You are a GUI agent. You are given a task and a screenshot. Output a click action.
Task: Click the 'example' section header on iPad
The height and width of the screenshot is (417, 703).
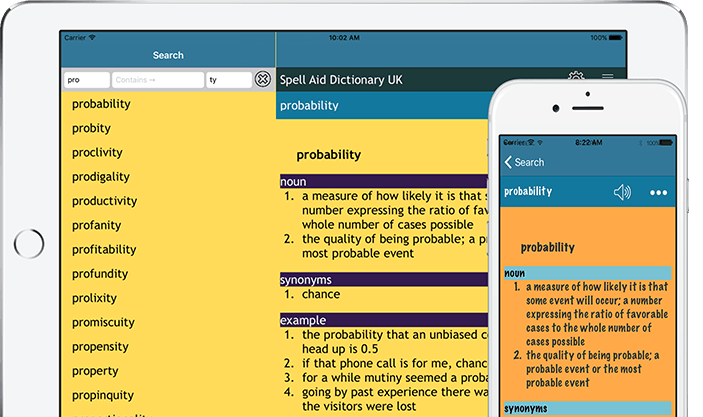384,320
